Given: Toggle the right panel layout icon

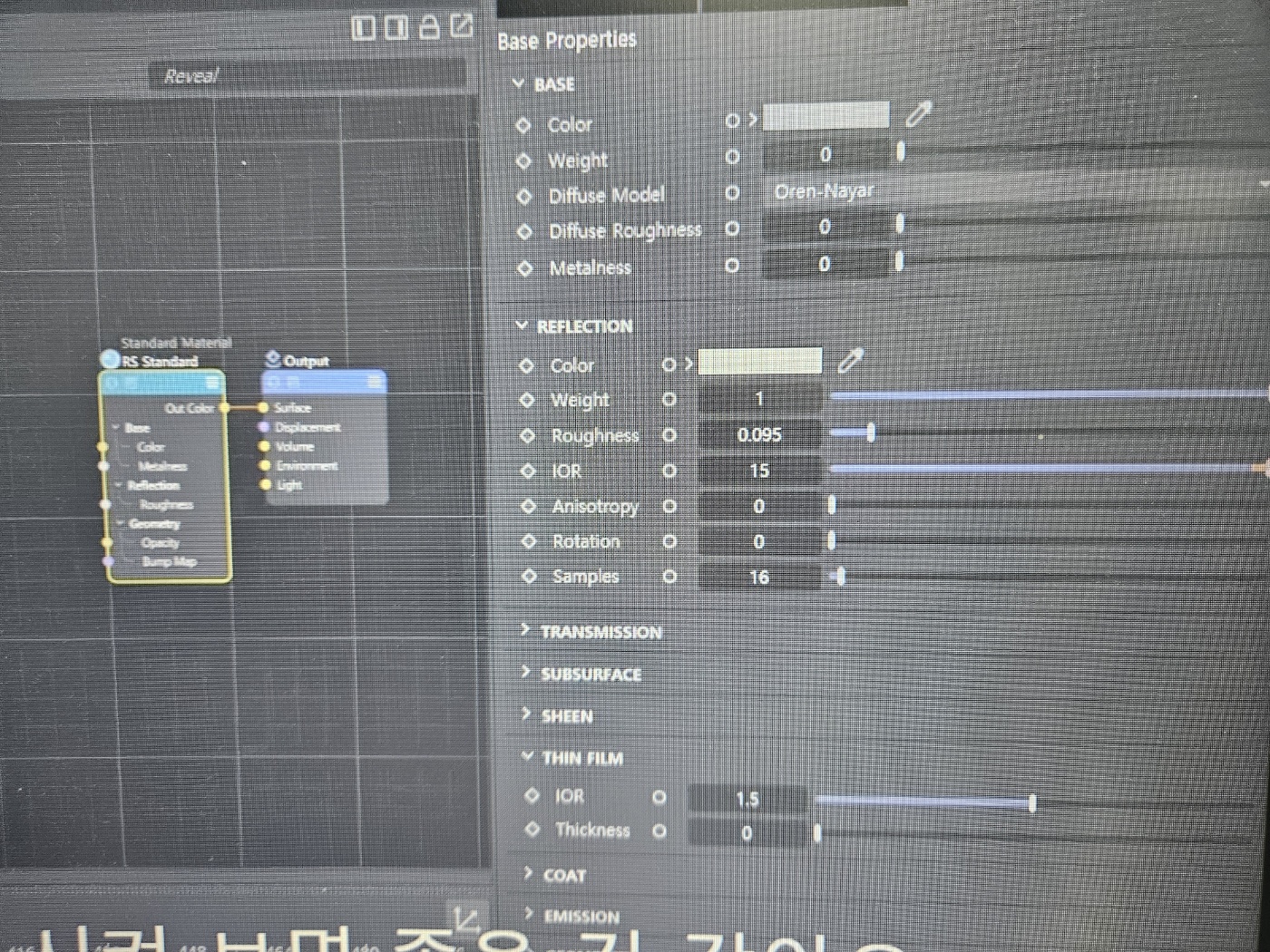Looking at the screenshot, I should 396,28.
